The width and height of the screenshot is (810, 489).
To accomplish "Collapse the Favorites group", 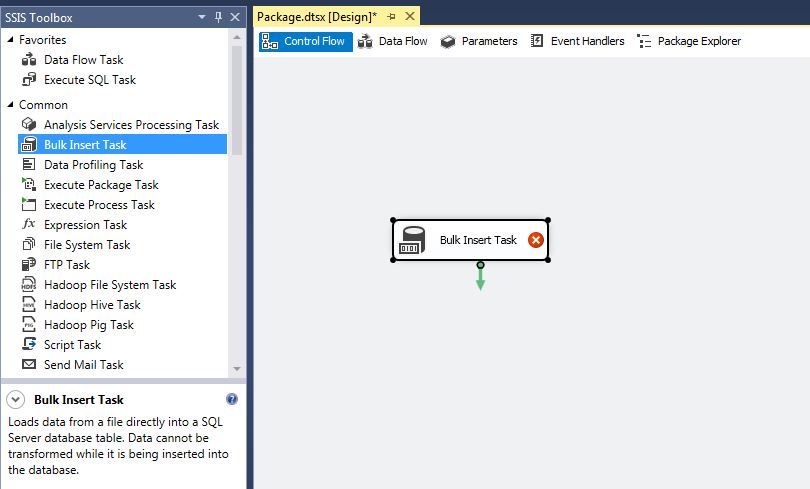I will tap(10, 39).
